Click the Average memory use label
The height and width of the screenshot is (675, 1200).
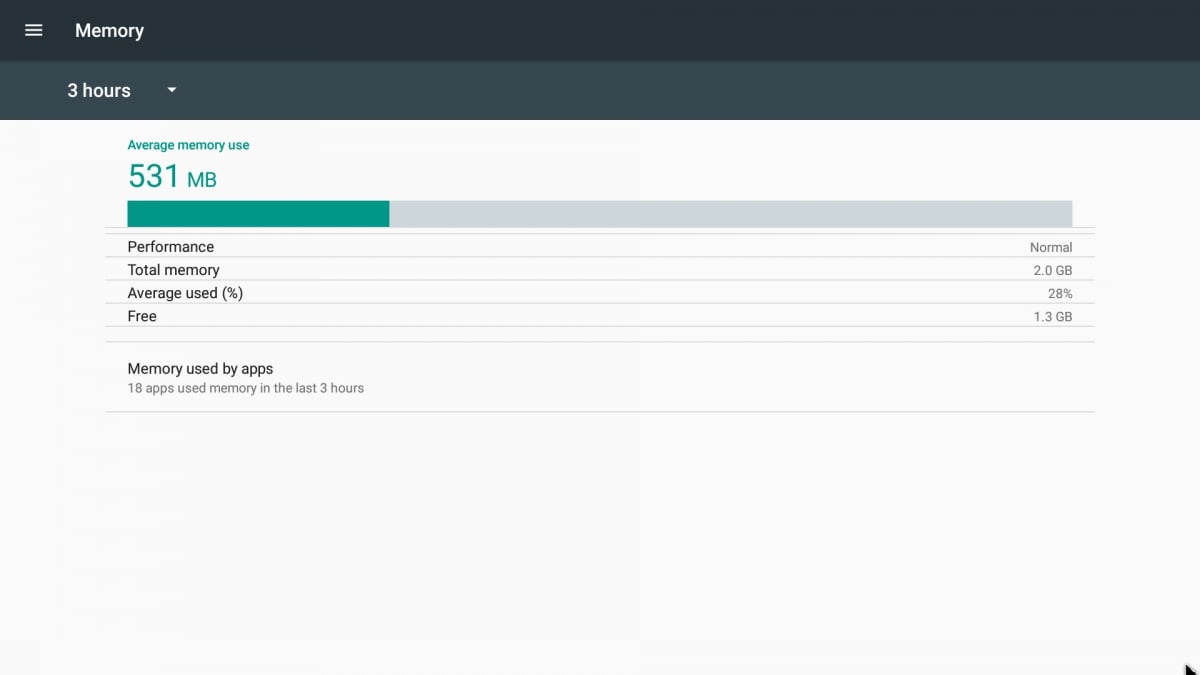tap(188, 144)
